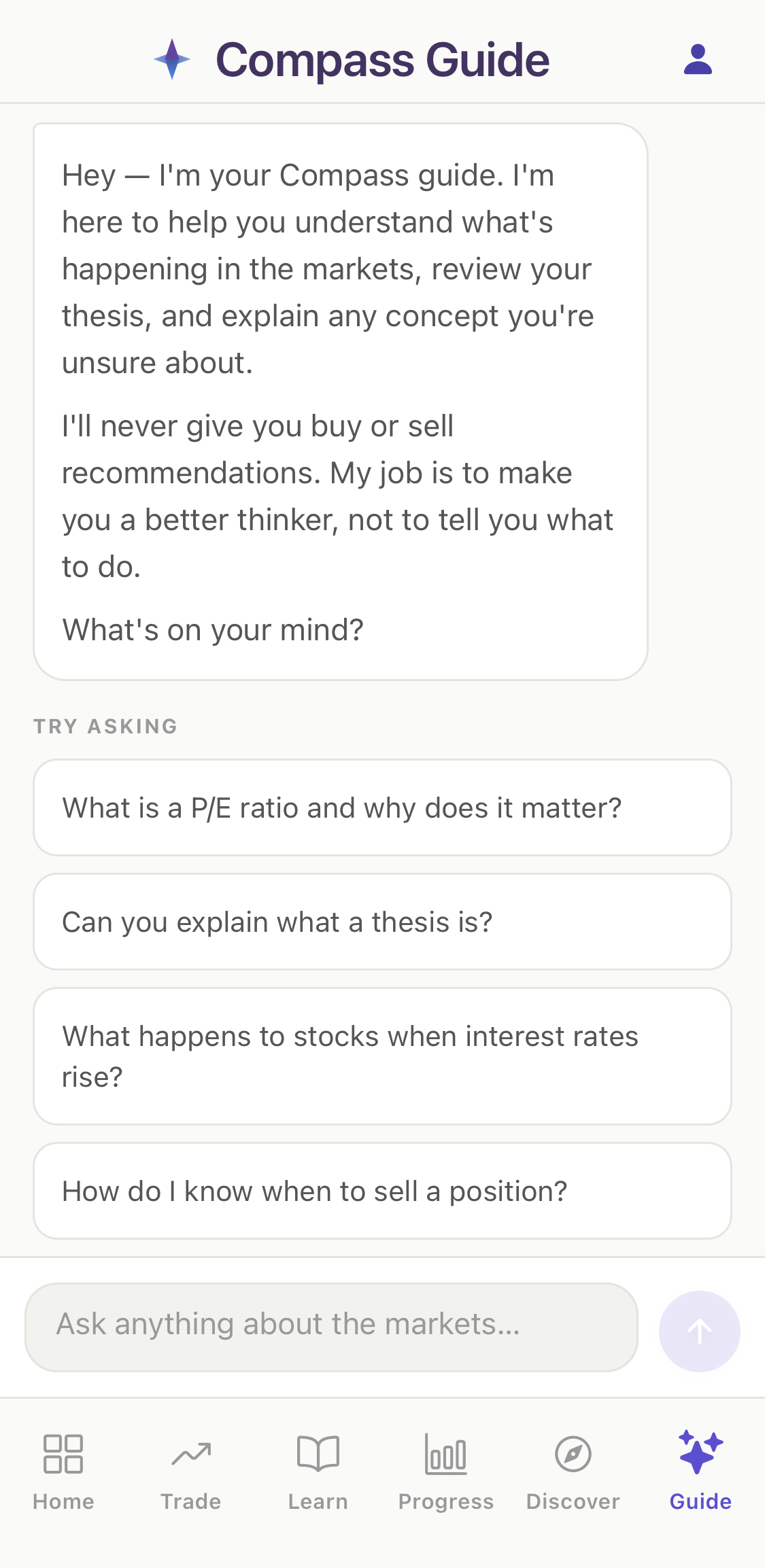Tap the Compass guide welcome message bubble
The image size is (765, 1568).
tap(341, 402)
